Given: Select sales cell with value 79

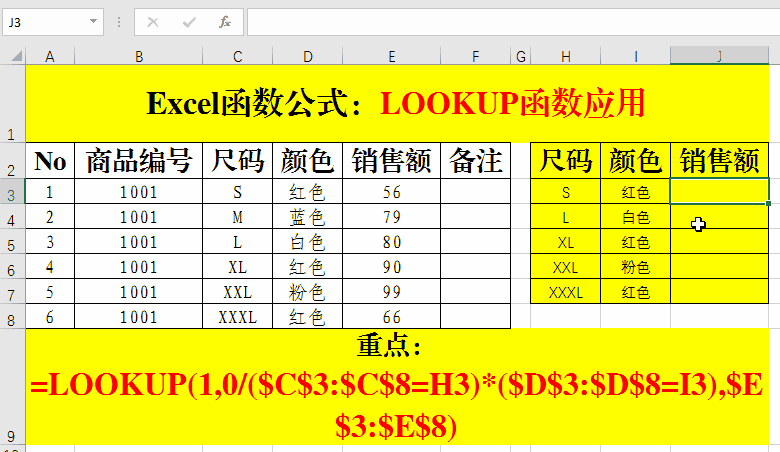Looking at the screenshot, I should click(392, 216).
